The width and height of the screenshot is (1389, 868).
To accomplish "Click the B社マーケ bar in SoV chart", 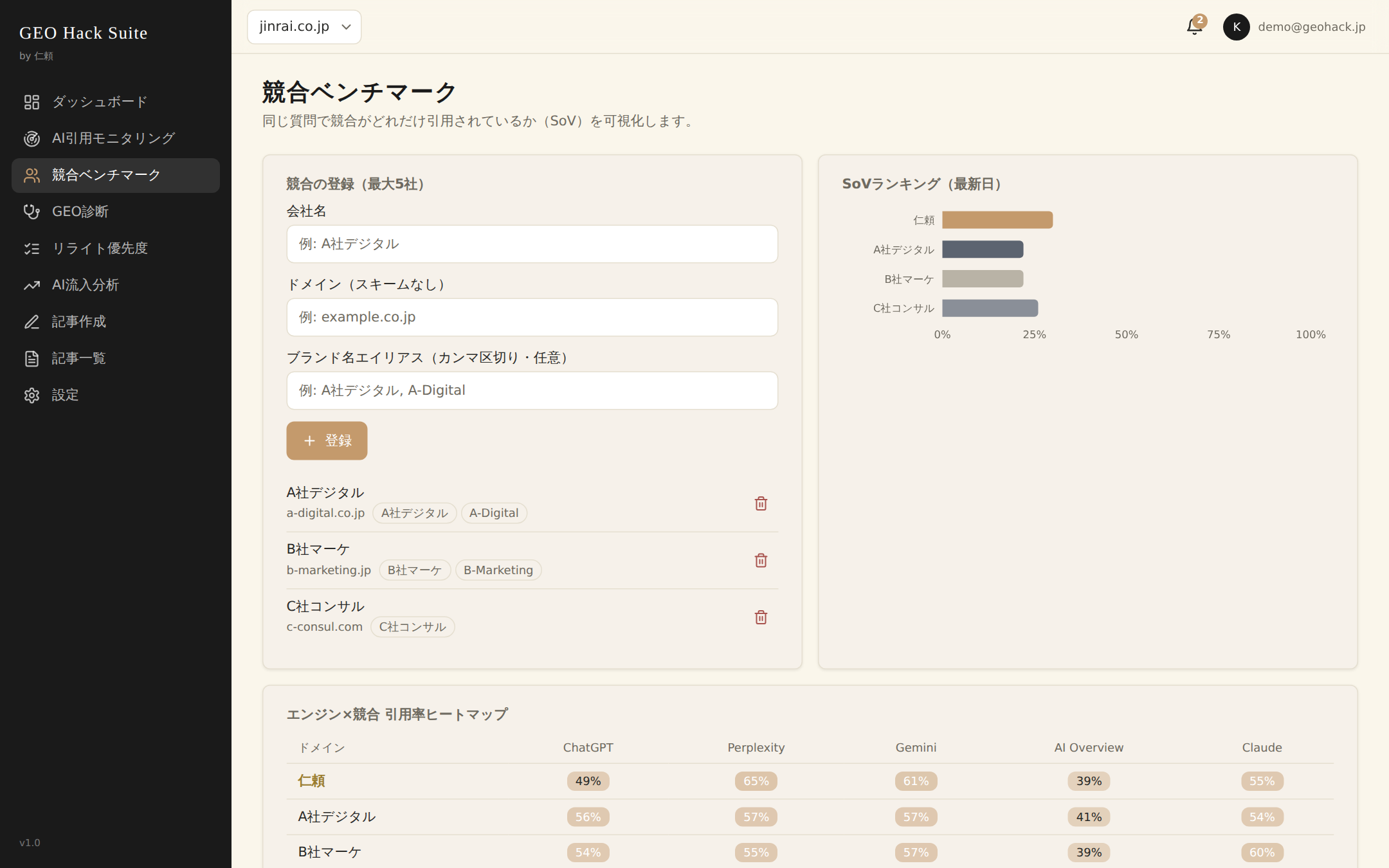I will click(x=983, y=279).
